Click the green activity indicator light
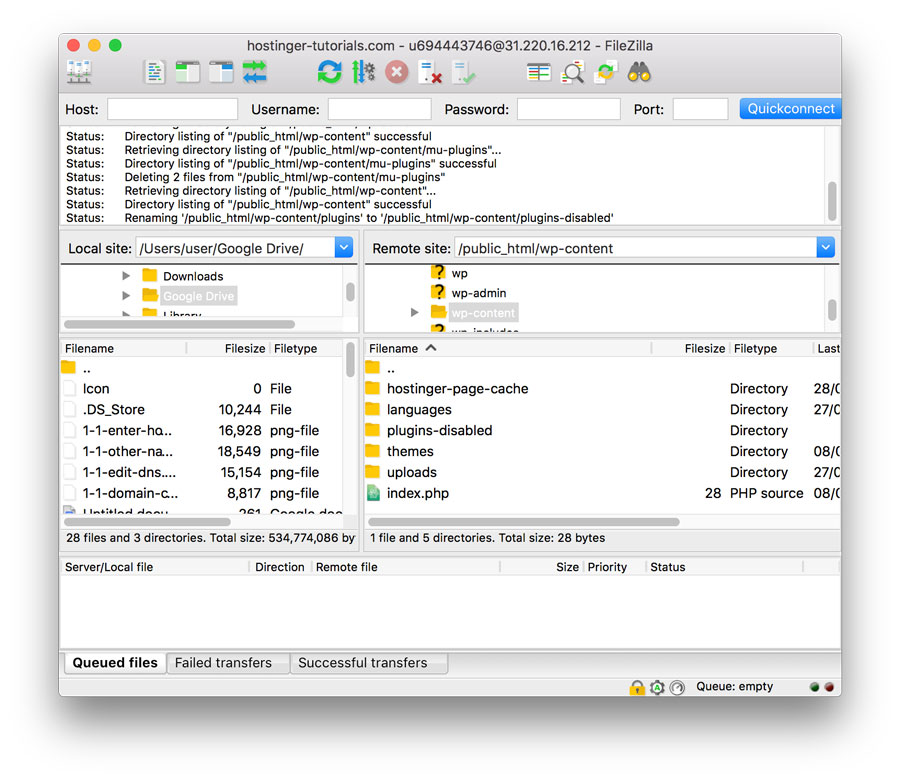Screen dimensions: 900x780 [814, 687]
